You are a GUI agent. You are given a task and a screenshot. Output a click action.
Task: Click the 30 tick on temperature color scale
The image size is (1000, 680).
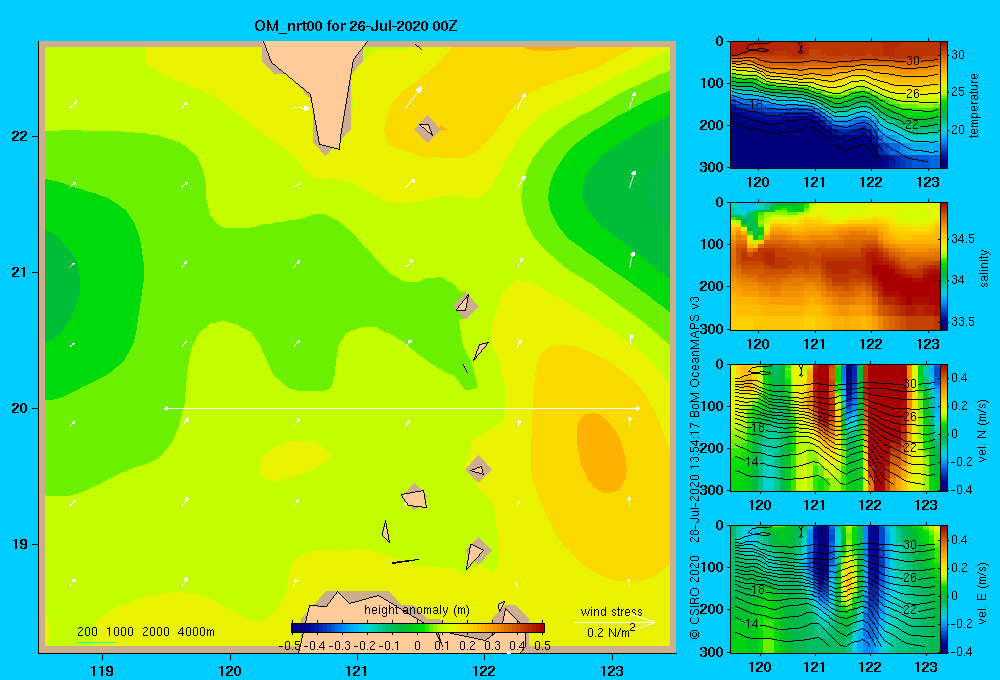958,55
